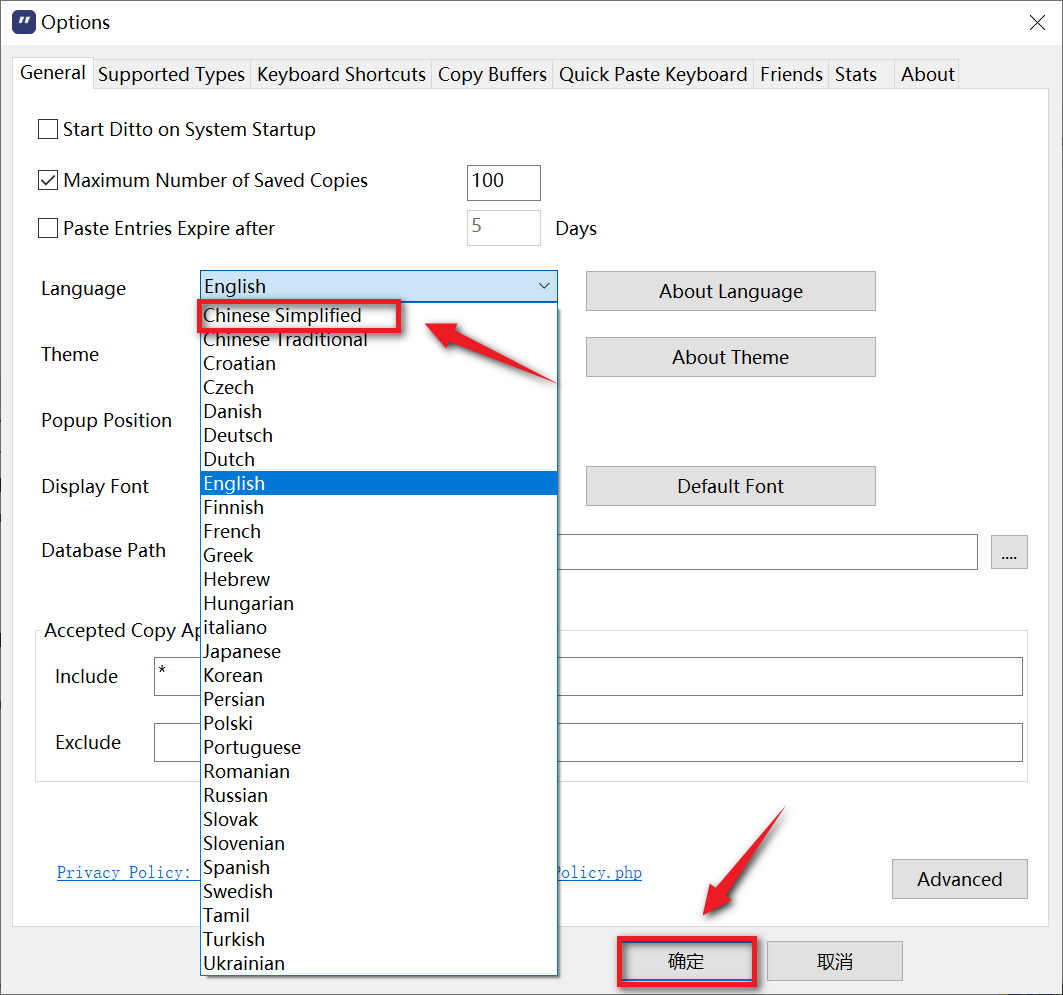Click the Ditto app icon in title bar
The width and height of the screenshot is (1063, 995).
coord(24,22)
